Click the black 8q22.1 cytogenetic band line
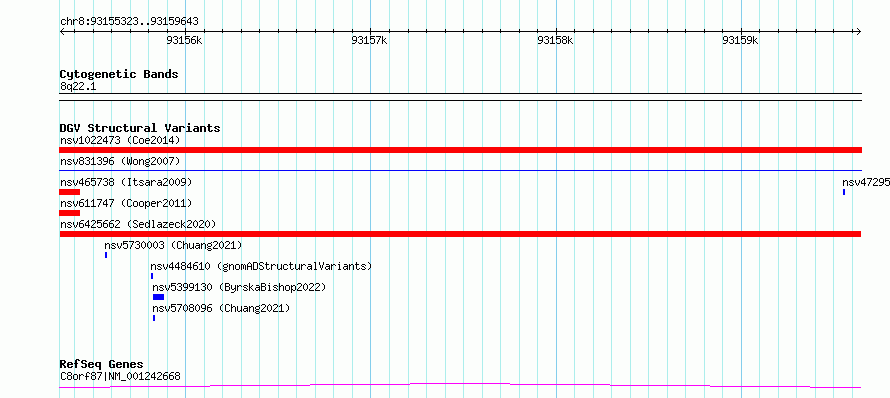Screen dimensions: 890x398 pyautogui.click(x=460, y=97)
